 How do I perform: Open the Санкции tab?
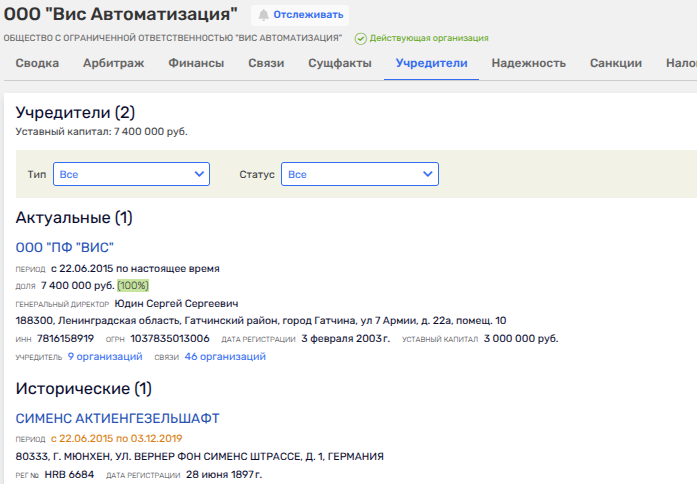click(616, 63)
